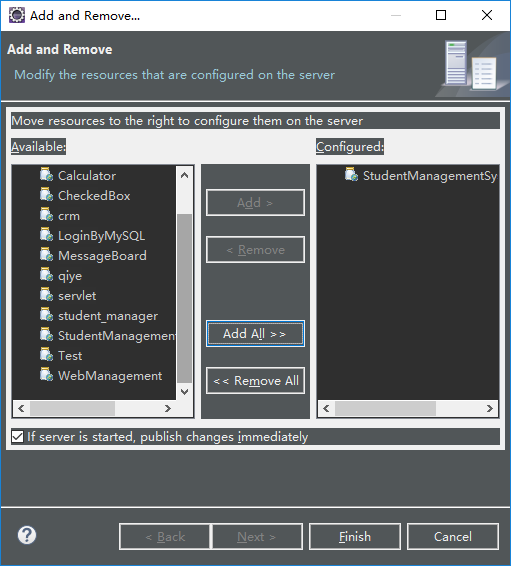Click Available list vertical scrollbar up arrow
This screenshot has height=566, width=511.
(x=184, y=175)
